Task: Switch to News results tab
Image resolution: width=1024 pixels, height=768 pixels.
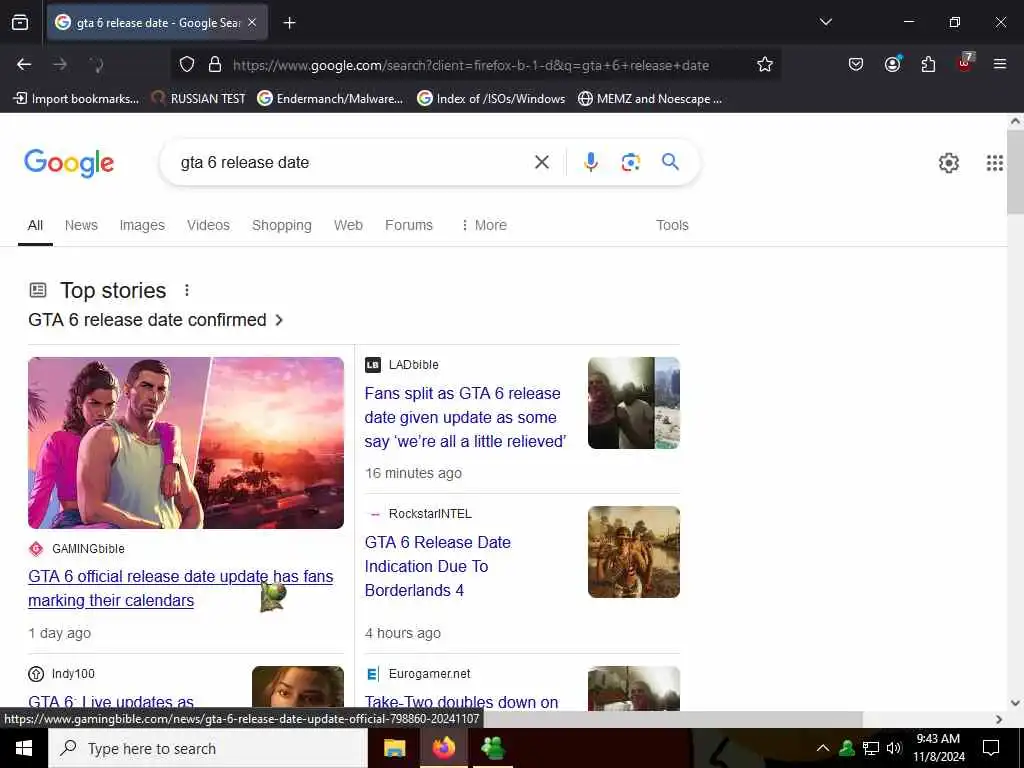Action: (x=81, y=225)
